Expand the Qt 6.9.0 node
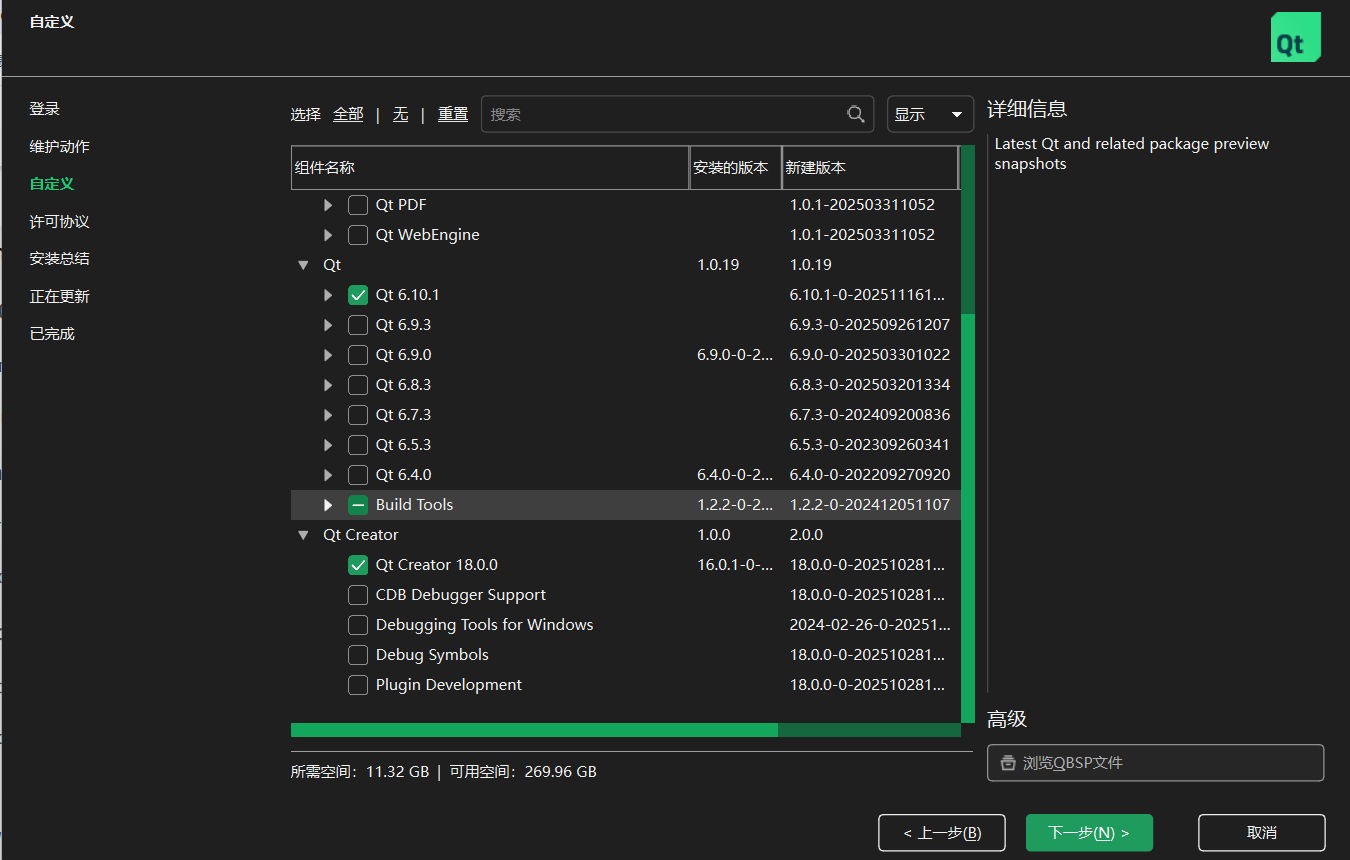The height and width of the screenshot is (860, 1350). click(x=328, y=355)
